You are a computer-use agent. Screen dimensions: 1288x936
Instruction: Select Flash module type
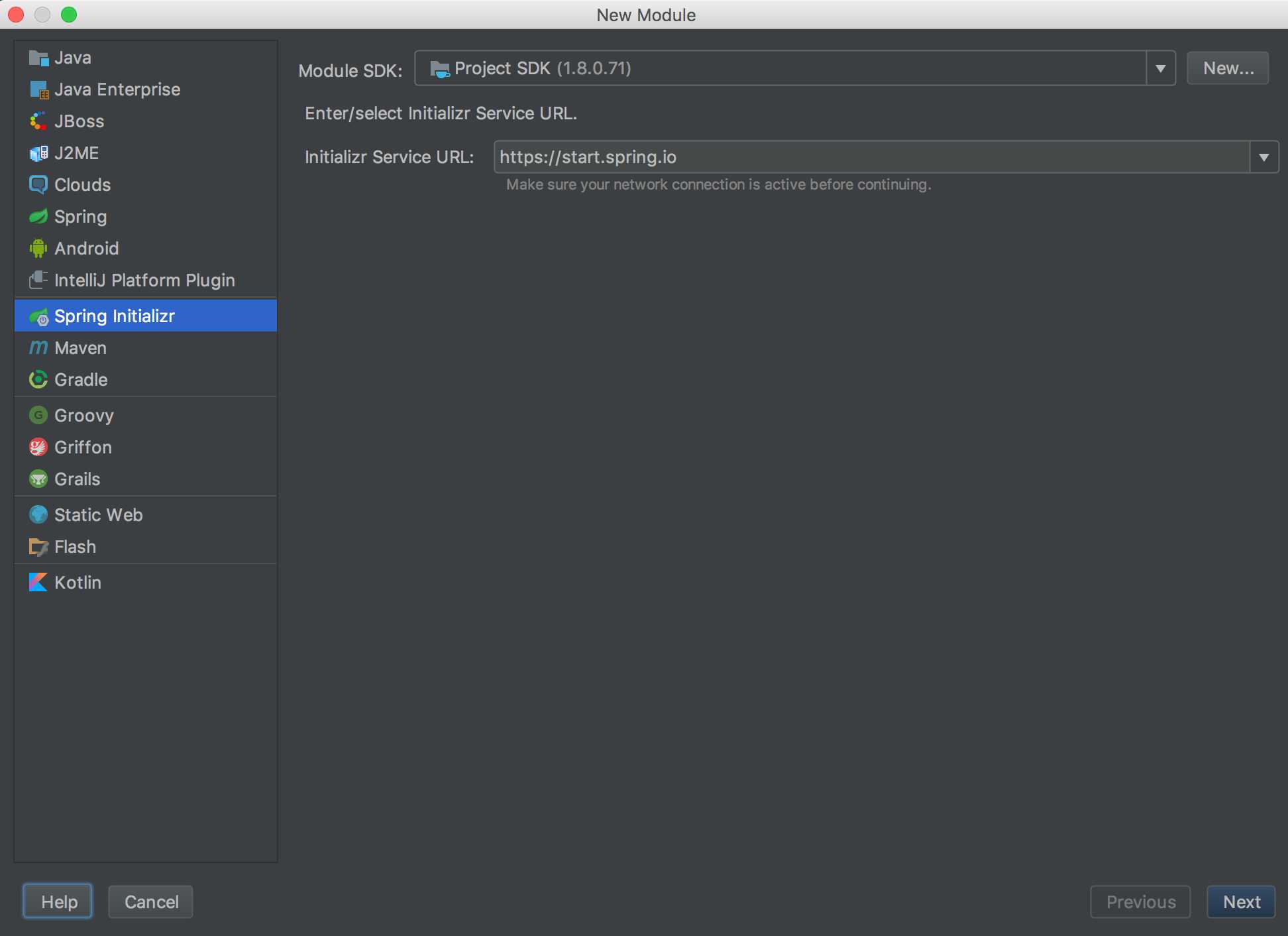click(146, 547)
